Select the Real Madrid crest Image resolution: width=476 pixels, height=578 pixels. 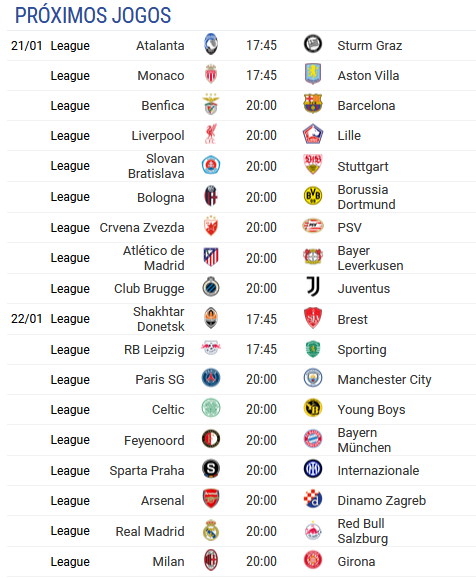point(211,530)
